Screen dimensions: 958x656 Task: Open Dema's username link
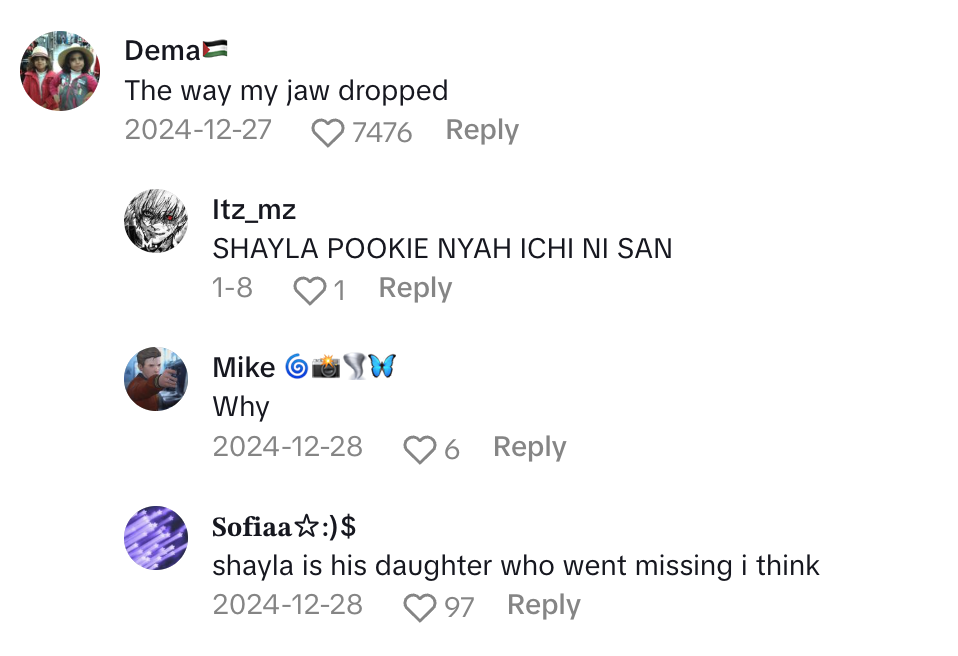click(162, 51)
